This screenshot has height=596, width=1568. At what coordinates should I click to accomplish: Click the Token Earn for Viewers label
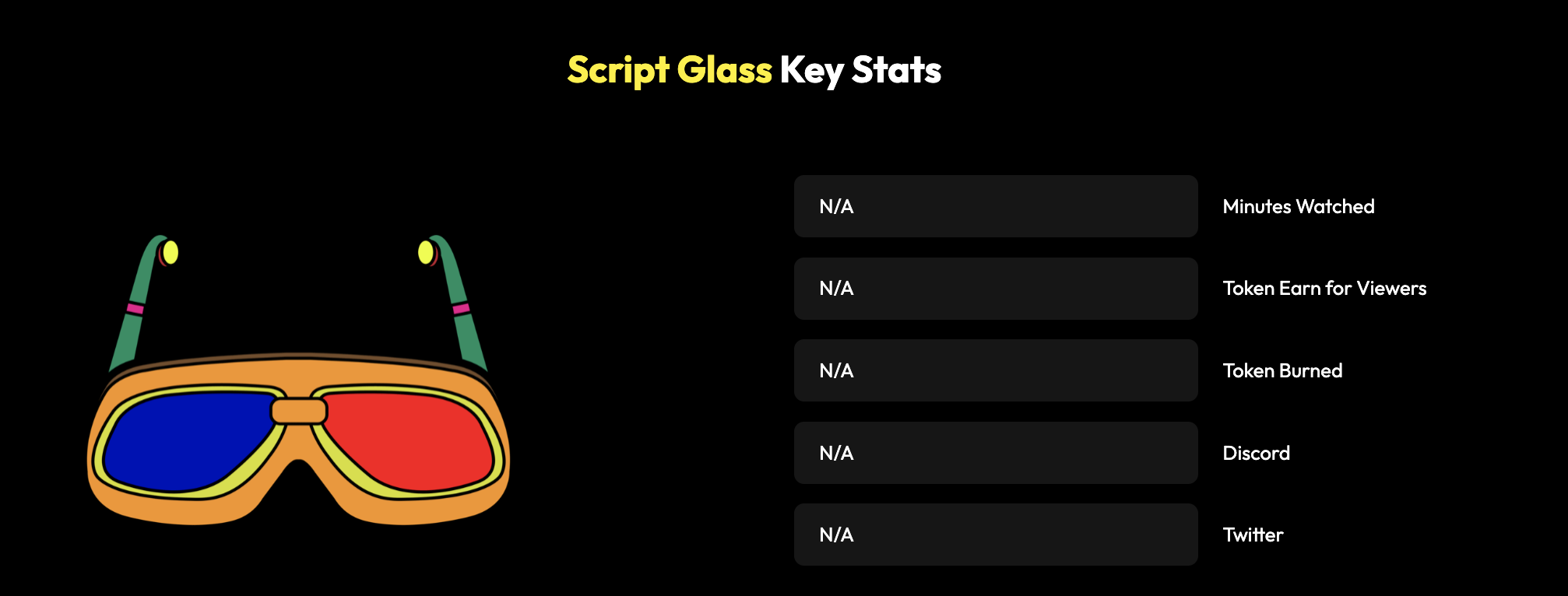(1324, 289)
